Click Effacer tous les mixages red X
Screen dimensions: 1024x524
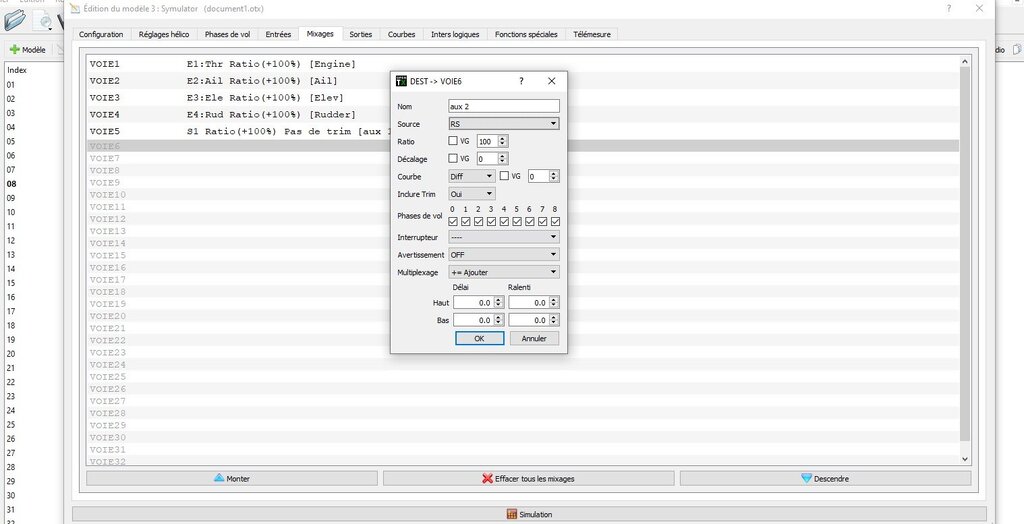coord(528,479)
